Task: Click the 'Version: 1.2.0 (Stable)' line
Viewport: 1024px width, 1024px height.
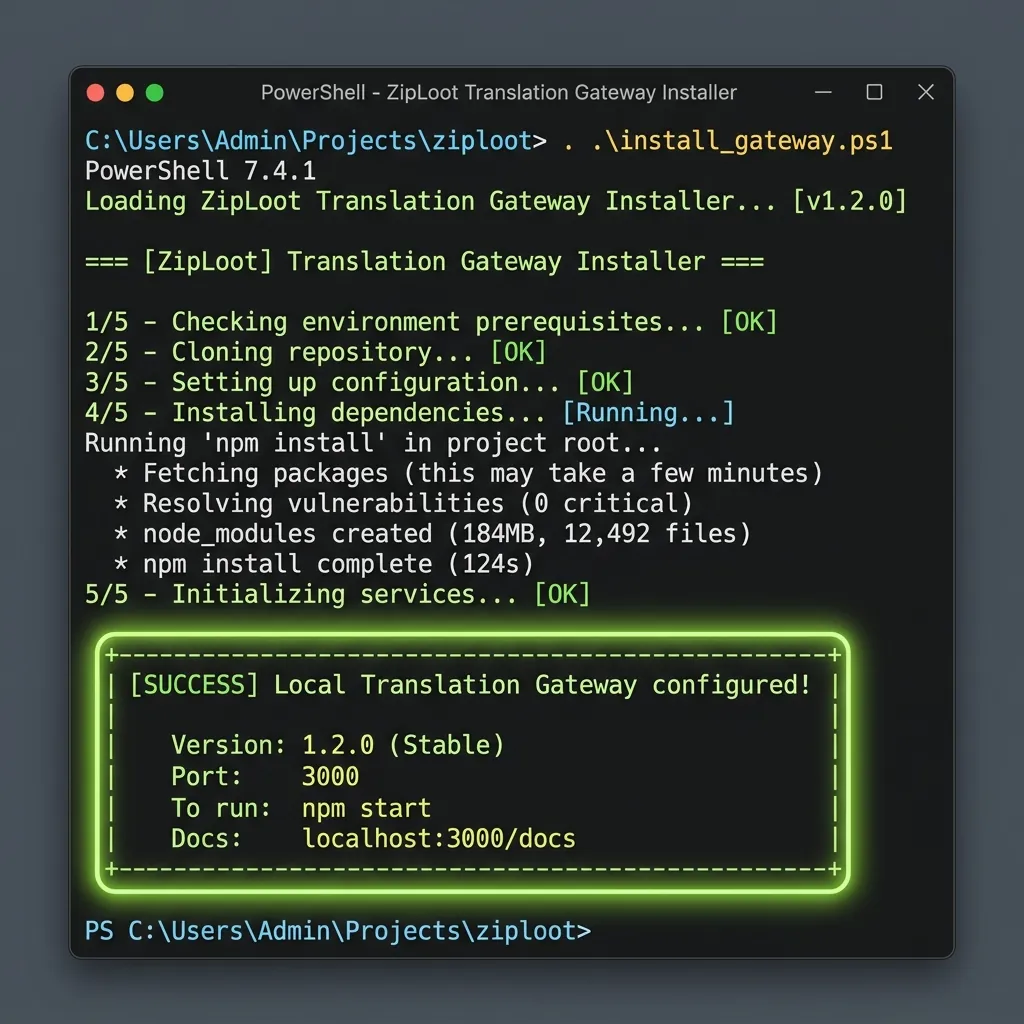Action: 338,745
